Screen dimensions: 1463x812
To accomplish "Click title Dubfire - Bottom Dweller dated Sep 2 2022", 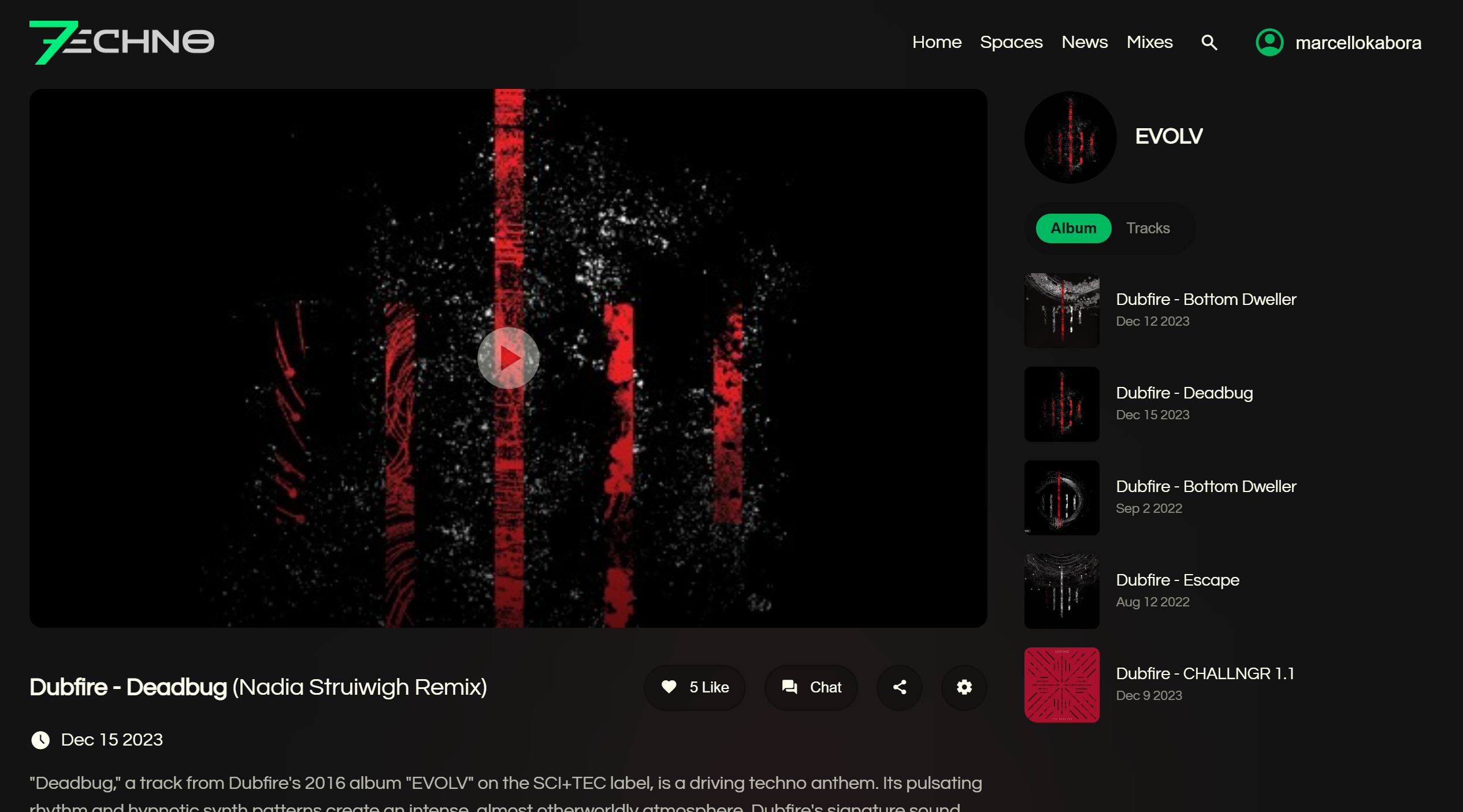I will point(1206,486).
